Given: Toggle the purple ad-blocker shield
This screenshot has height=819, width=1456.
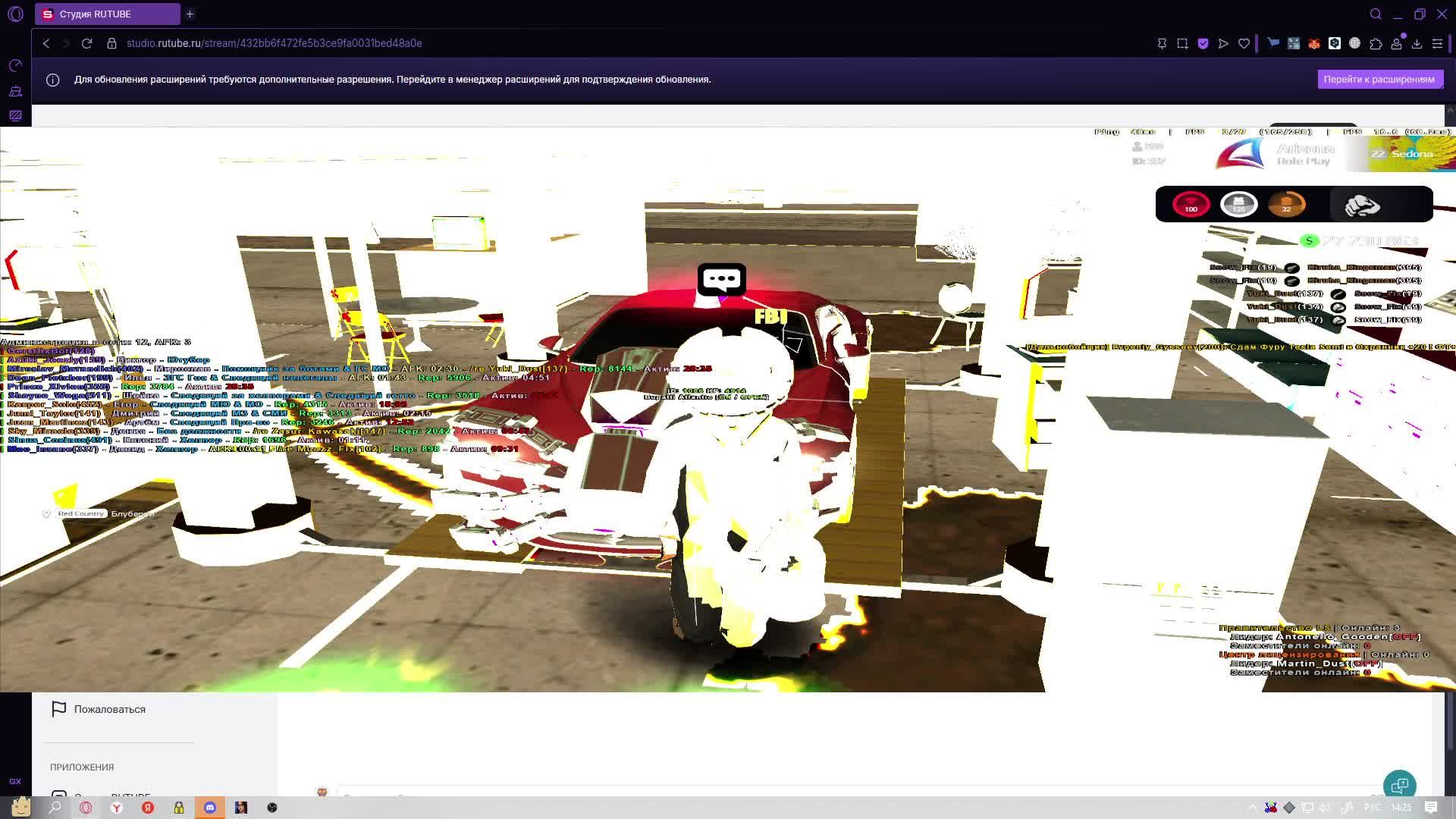Looking at the screenshot, I should [1203, 44].
